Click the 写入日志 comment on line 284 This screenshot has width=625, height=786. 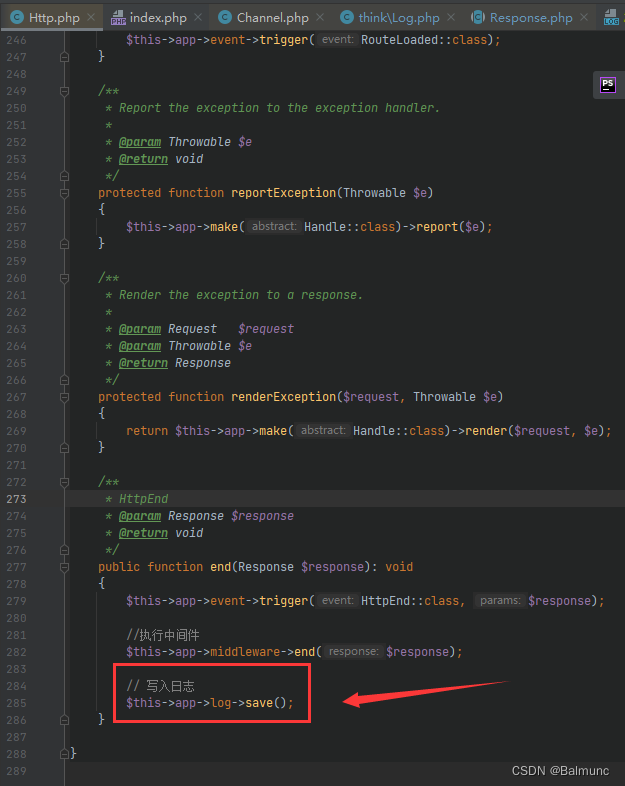pyautogui.click(x=160, y=686)
